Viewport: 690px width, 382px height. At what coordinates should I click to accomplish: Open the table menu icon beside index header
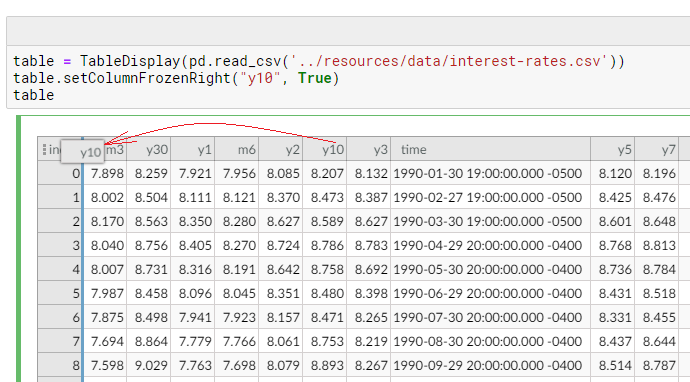pos(44,150)
